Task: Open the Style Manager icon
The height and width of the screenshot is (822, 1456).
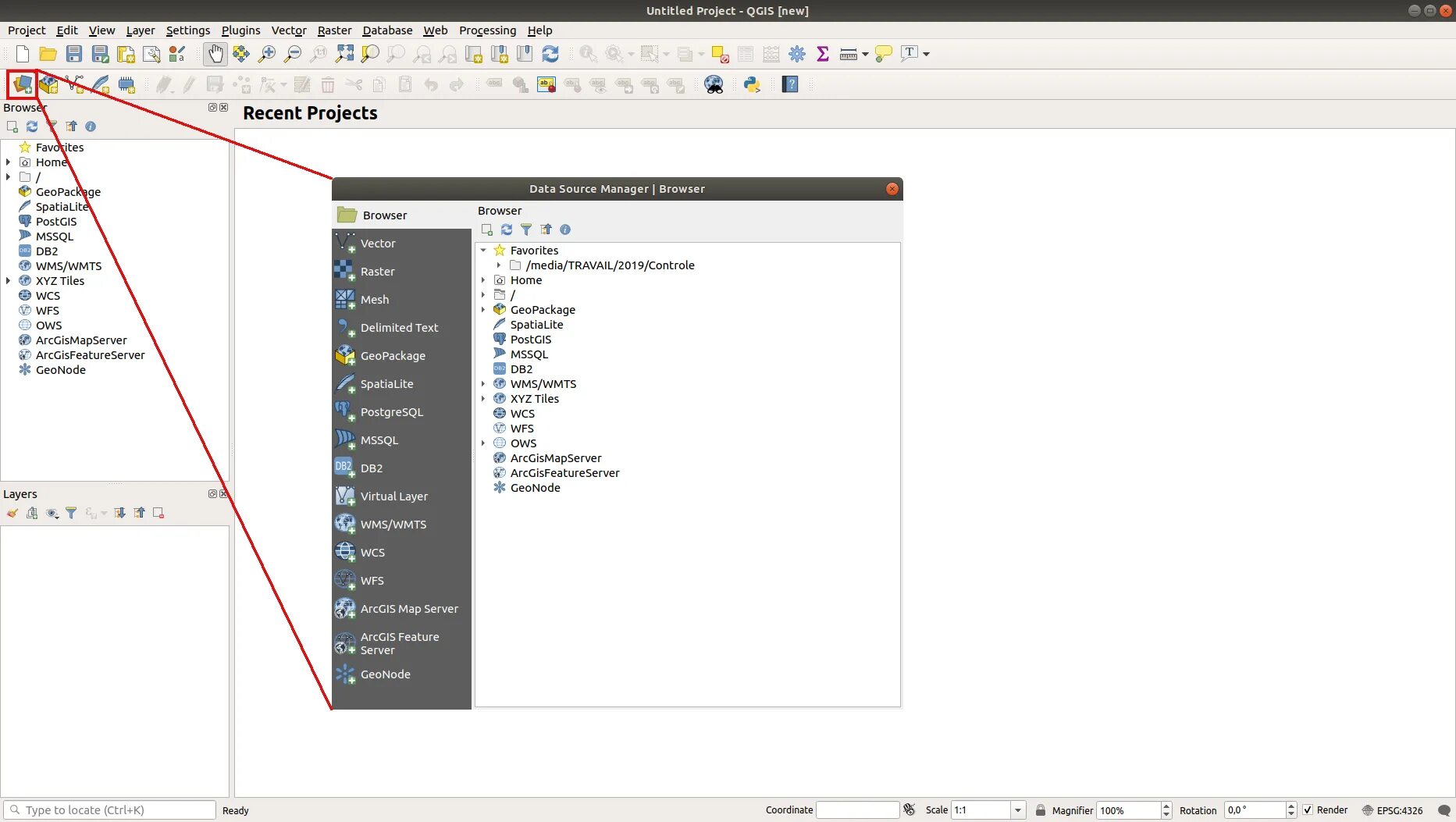Action: (177, 54)
